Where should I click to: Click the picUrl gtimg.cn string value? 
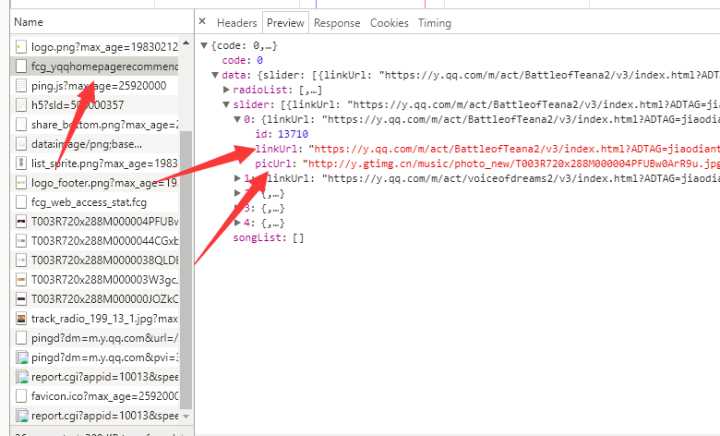511,164
